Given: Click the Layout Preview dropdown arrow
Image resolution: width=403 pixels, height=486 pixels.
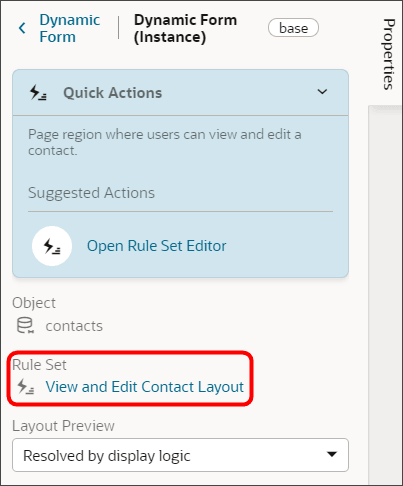Looking at the screenshot, I should click(x=332, y=455).
